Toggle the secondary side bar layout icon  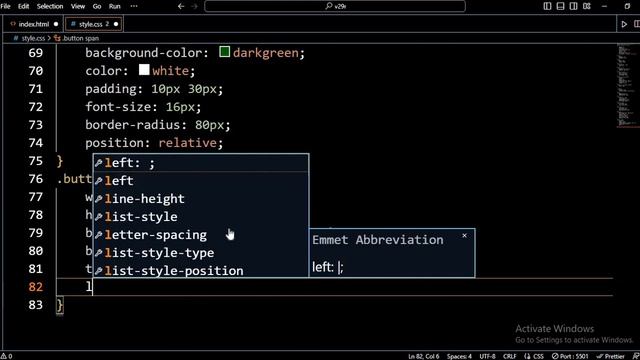pos(573,6)
